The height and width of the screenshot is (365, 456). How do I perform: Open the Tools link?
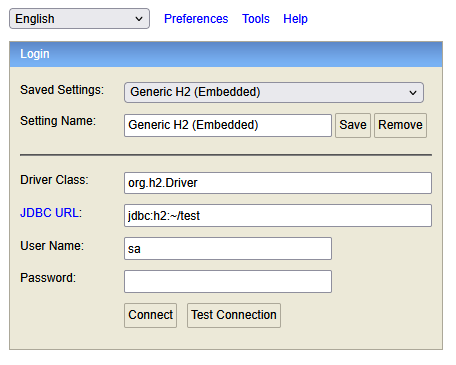(256, 19)
